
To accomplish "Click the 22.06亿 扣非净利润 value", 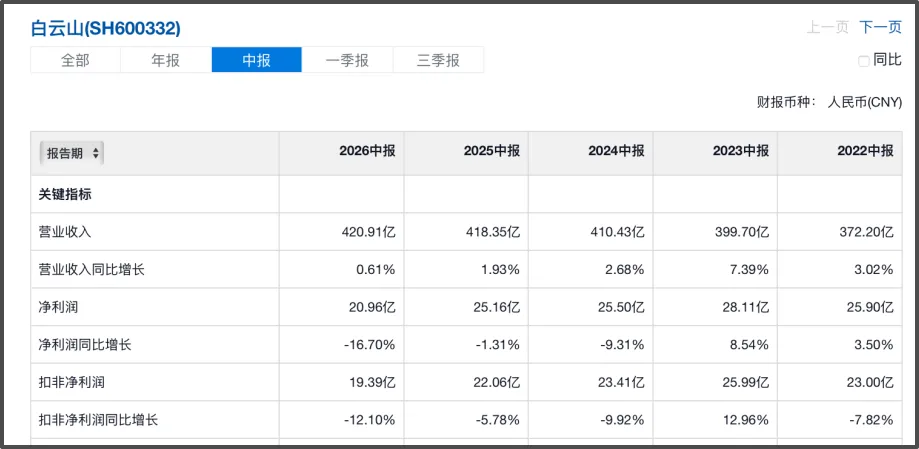I will [x=496, y=382].
